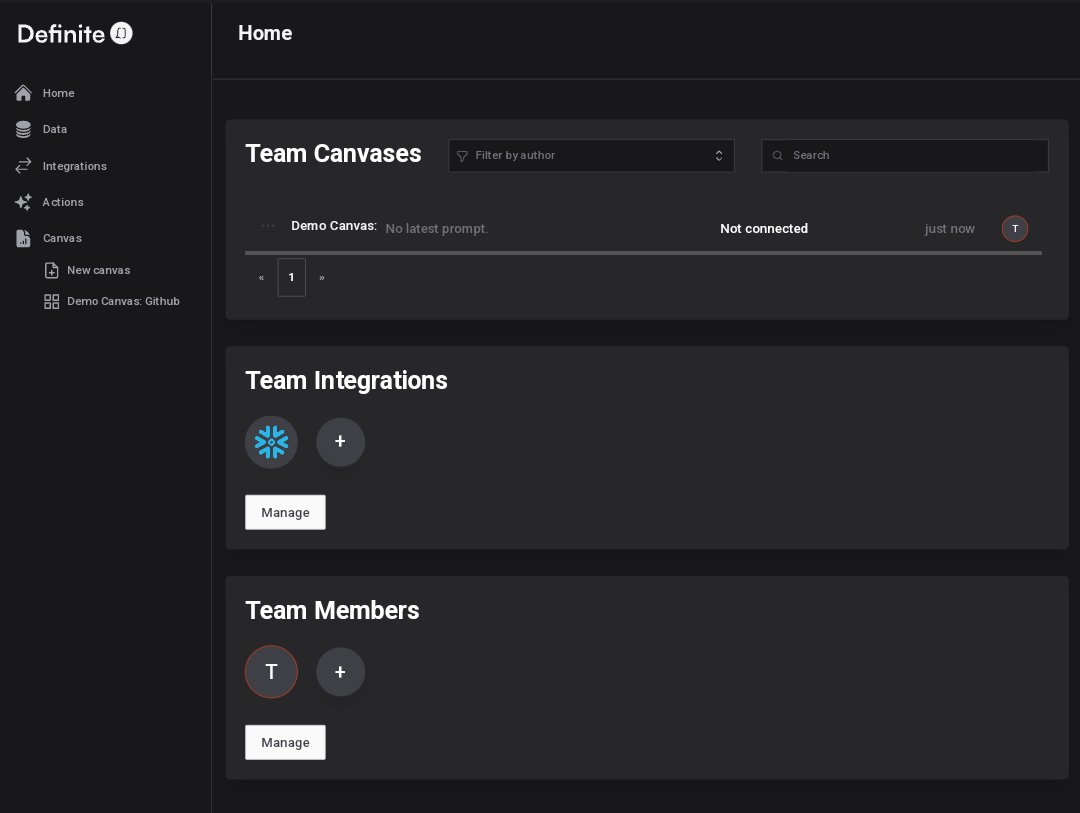Select the Integrations menu item
The image size is (1080, 813).
[75, 166]
